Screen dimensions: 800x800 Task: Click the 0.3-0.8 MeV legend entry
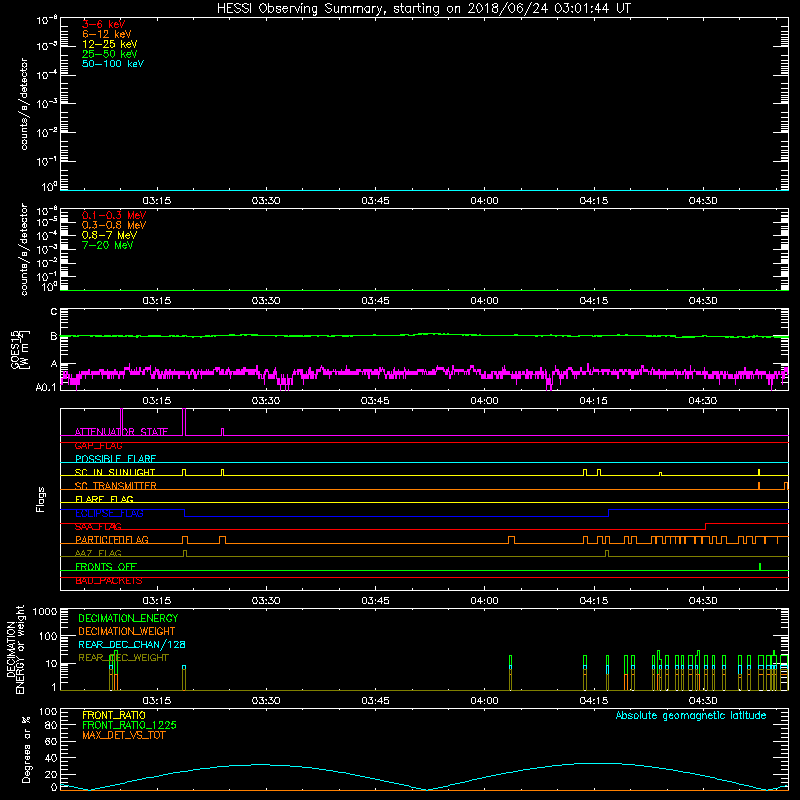point(114,225)
